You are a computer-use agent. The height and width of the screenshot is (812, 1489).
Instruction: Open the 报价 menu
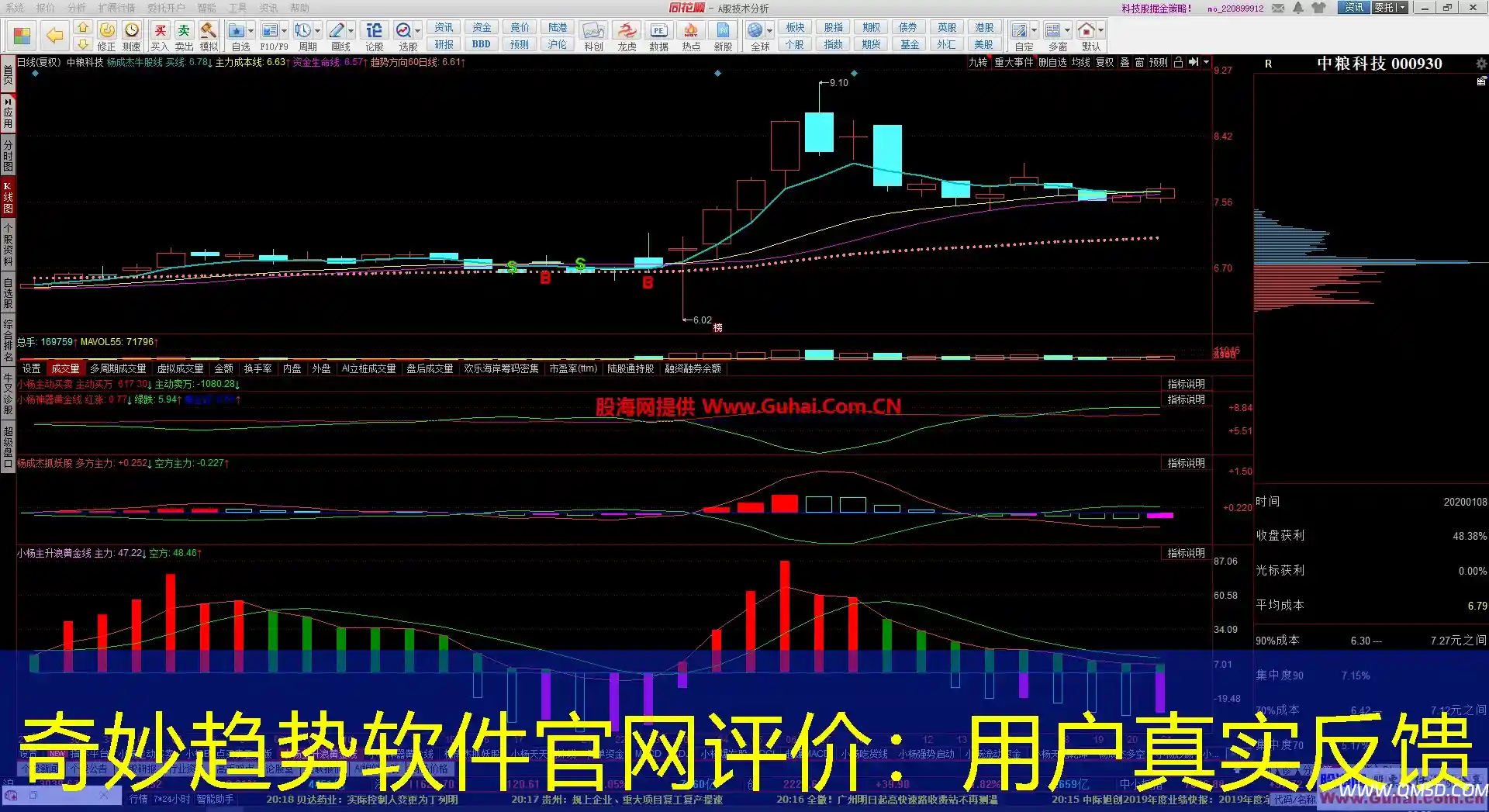46,8
